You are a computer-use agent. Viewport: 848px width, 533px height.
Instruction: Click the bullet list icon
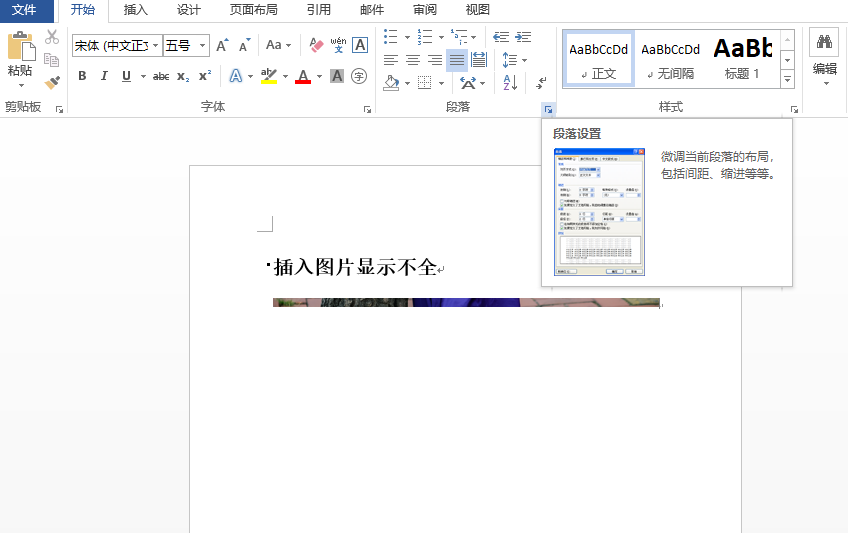[x=390, y=37]
